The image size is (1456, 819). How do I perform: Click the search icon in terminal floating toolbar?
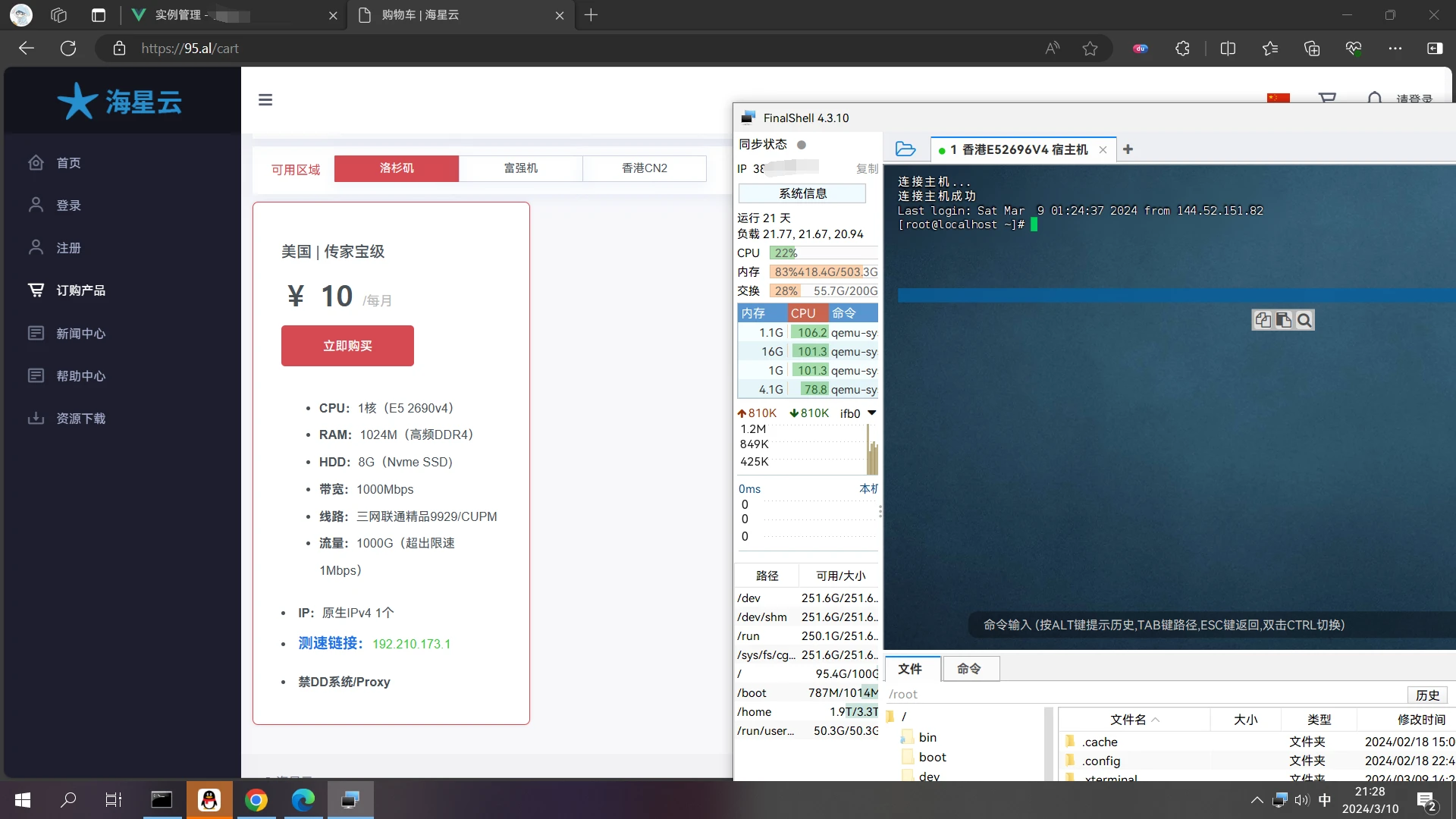(x=1304, y=320)
